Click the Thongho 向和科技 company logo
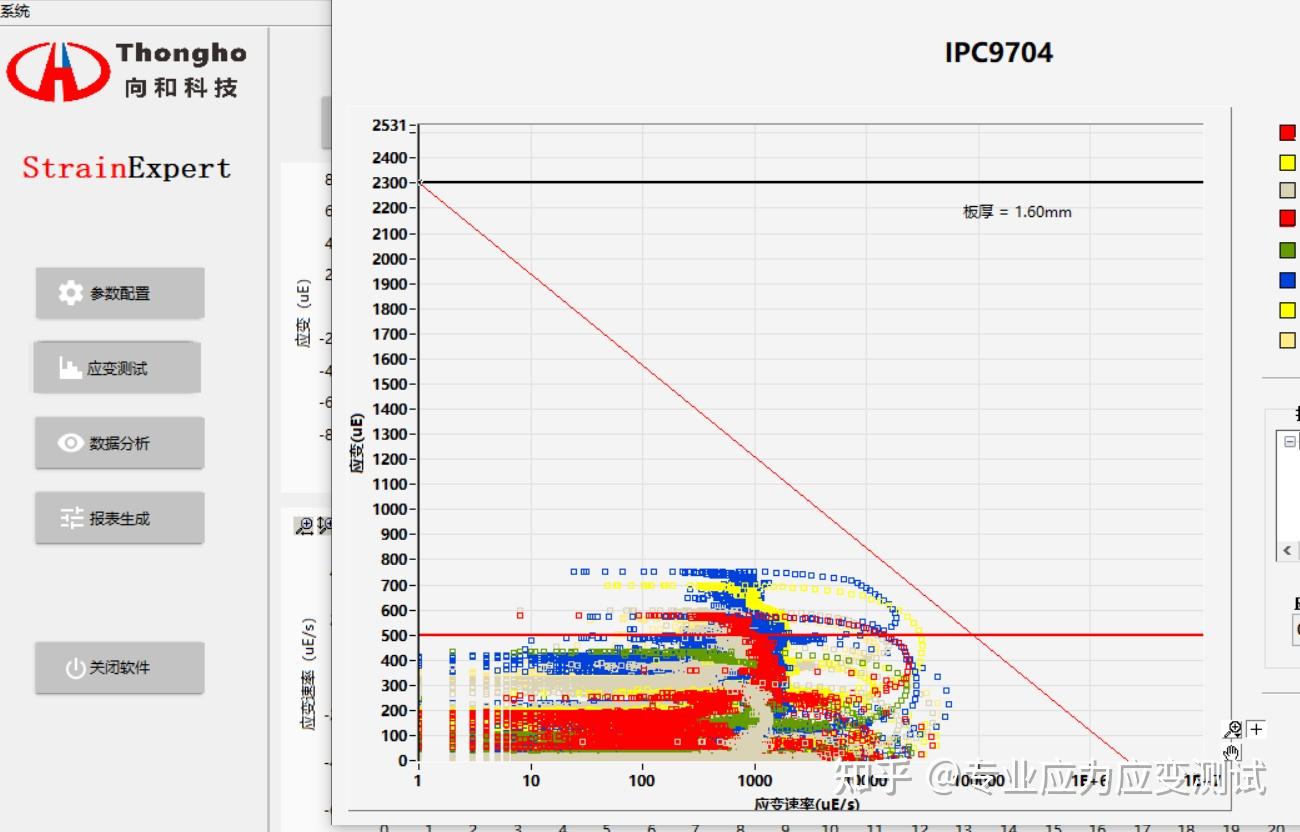Screen dimensions: 1300x832 coord(125,67)
